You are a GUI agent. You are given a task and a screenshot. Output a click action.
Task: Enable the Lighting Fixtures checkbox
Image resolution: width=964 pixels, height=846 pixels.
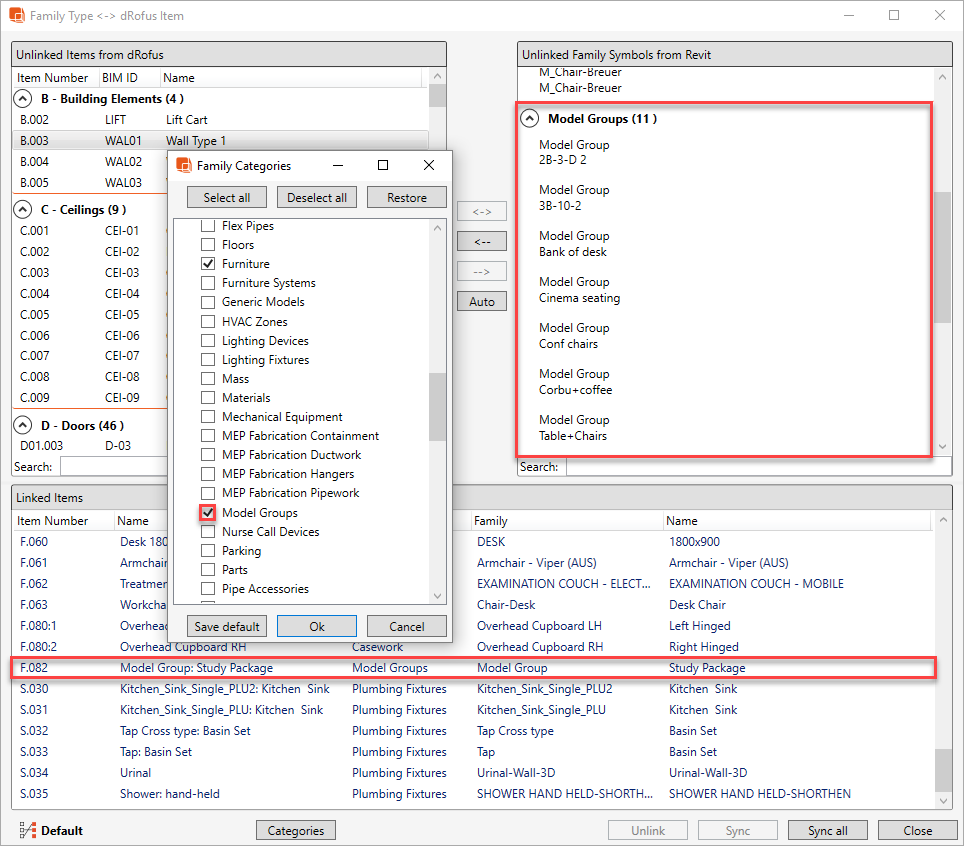pos(208,360)
